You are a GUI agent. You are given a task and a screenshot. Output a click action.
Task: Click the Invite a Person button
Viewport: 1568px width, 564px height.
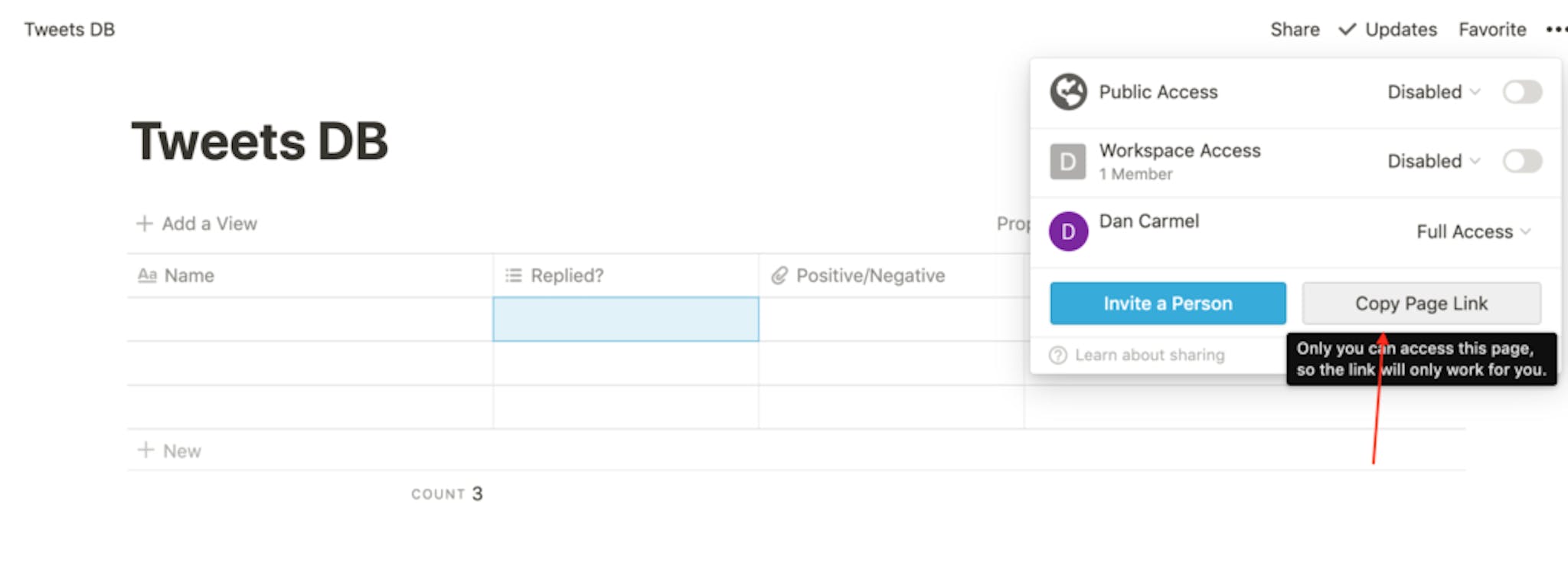click(1168, 303)
